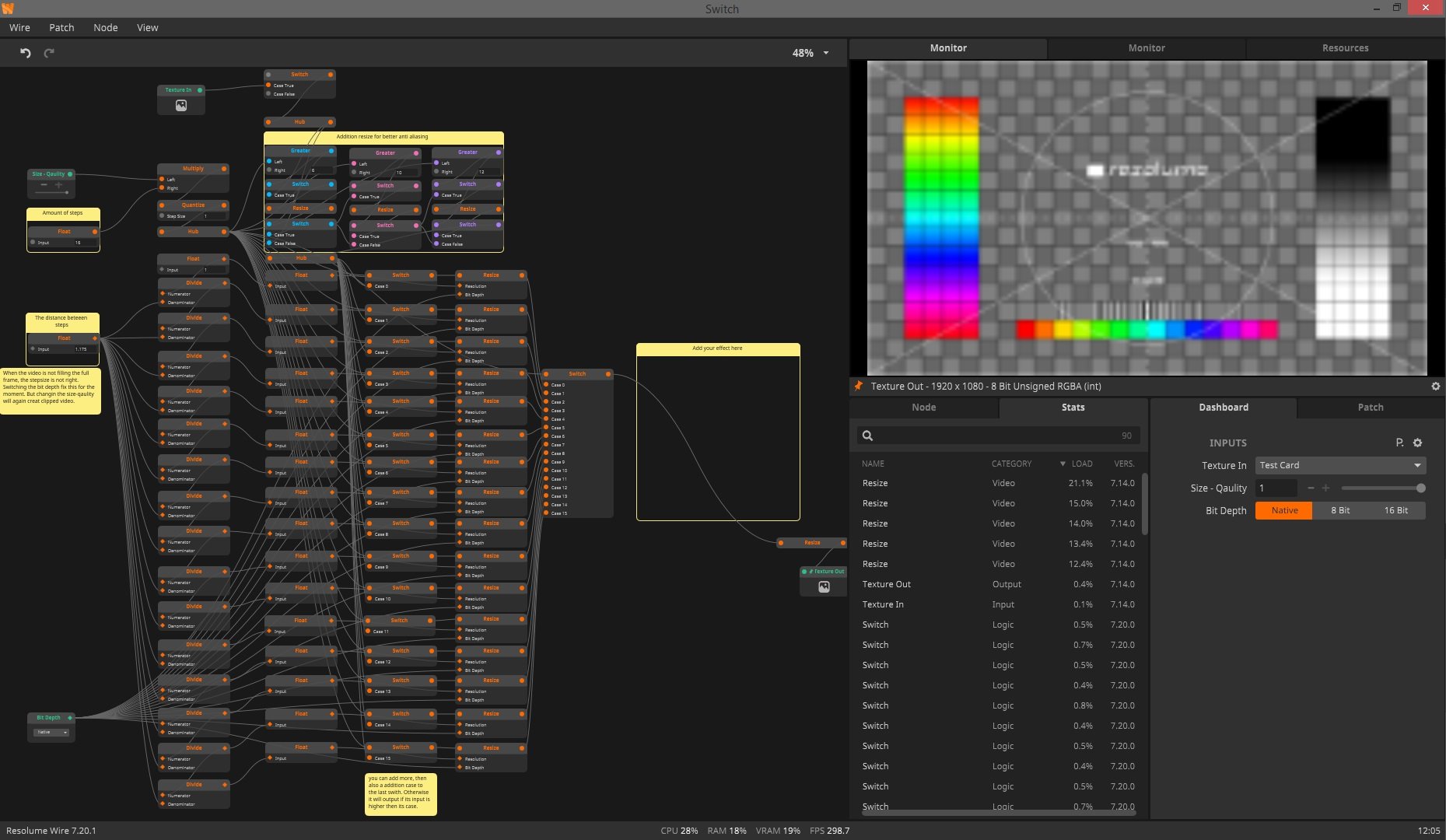This screenshot has height=840, width=1446.
Task: Select 16 Bit depth option
Action: [x=1395, y=510]
